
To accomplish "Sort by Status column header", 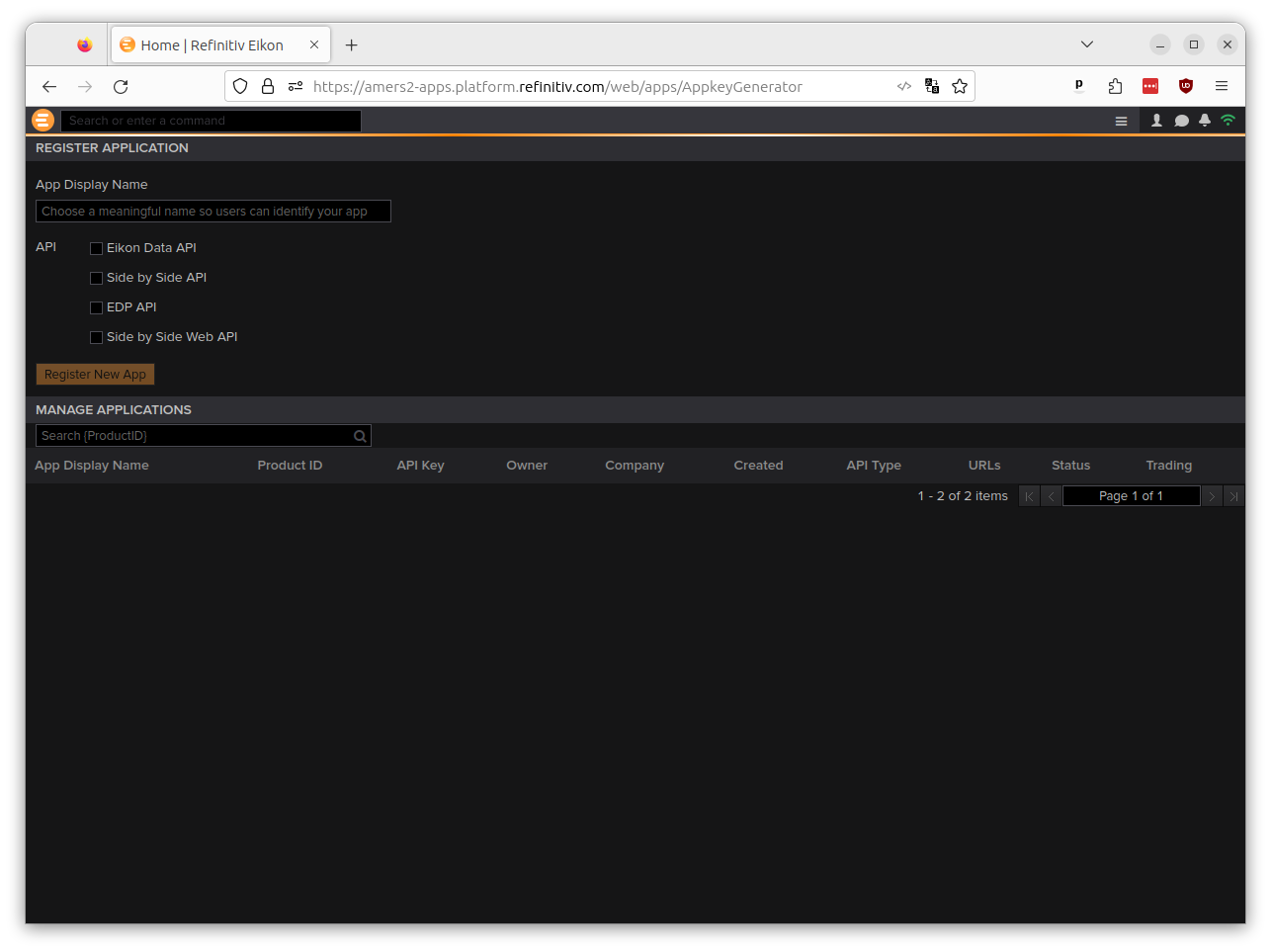I will click(x=1071, y=466).
